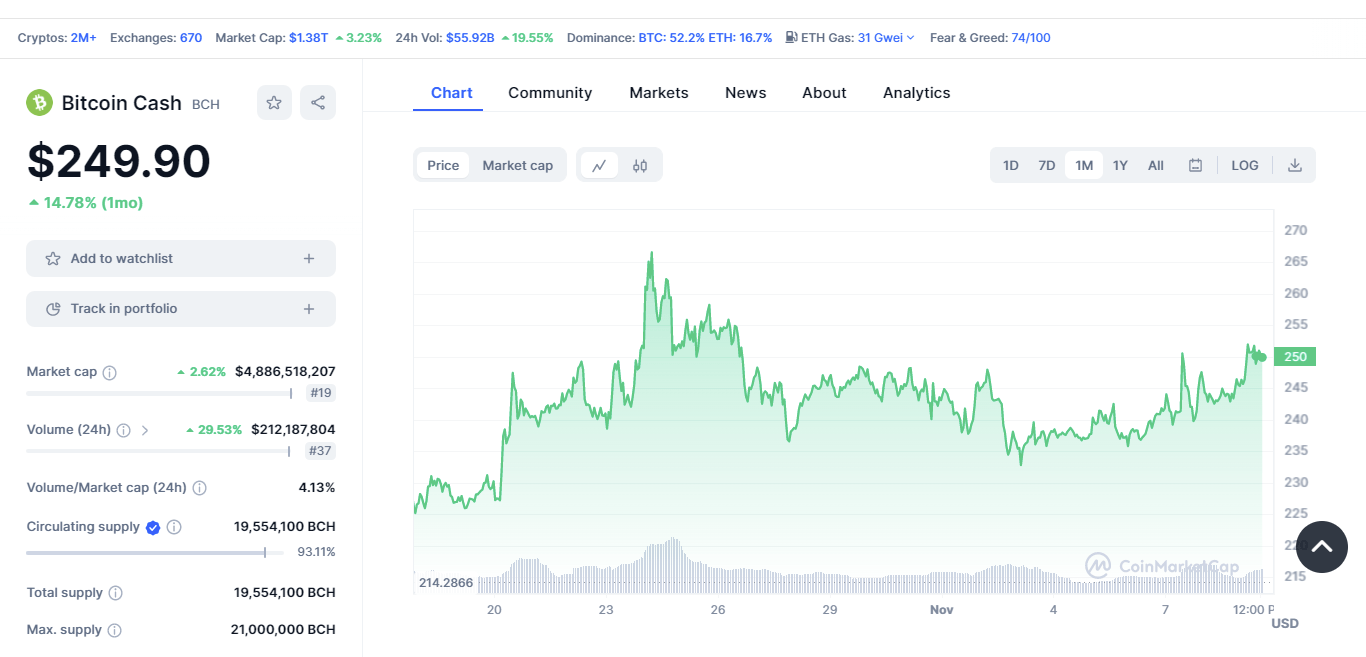Click the Volume (24h) rank progress bar

(x=158, y=451)
